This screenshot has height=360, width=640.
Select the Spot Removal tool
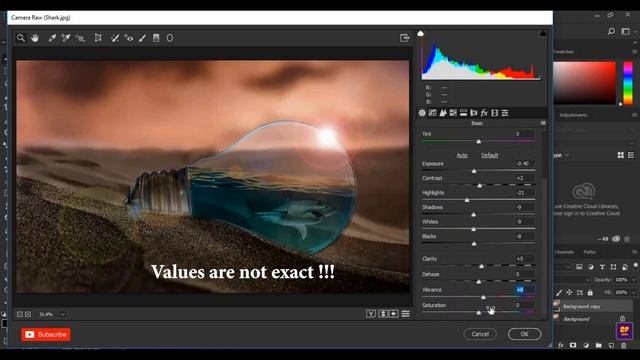coord(115,38)
